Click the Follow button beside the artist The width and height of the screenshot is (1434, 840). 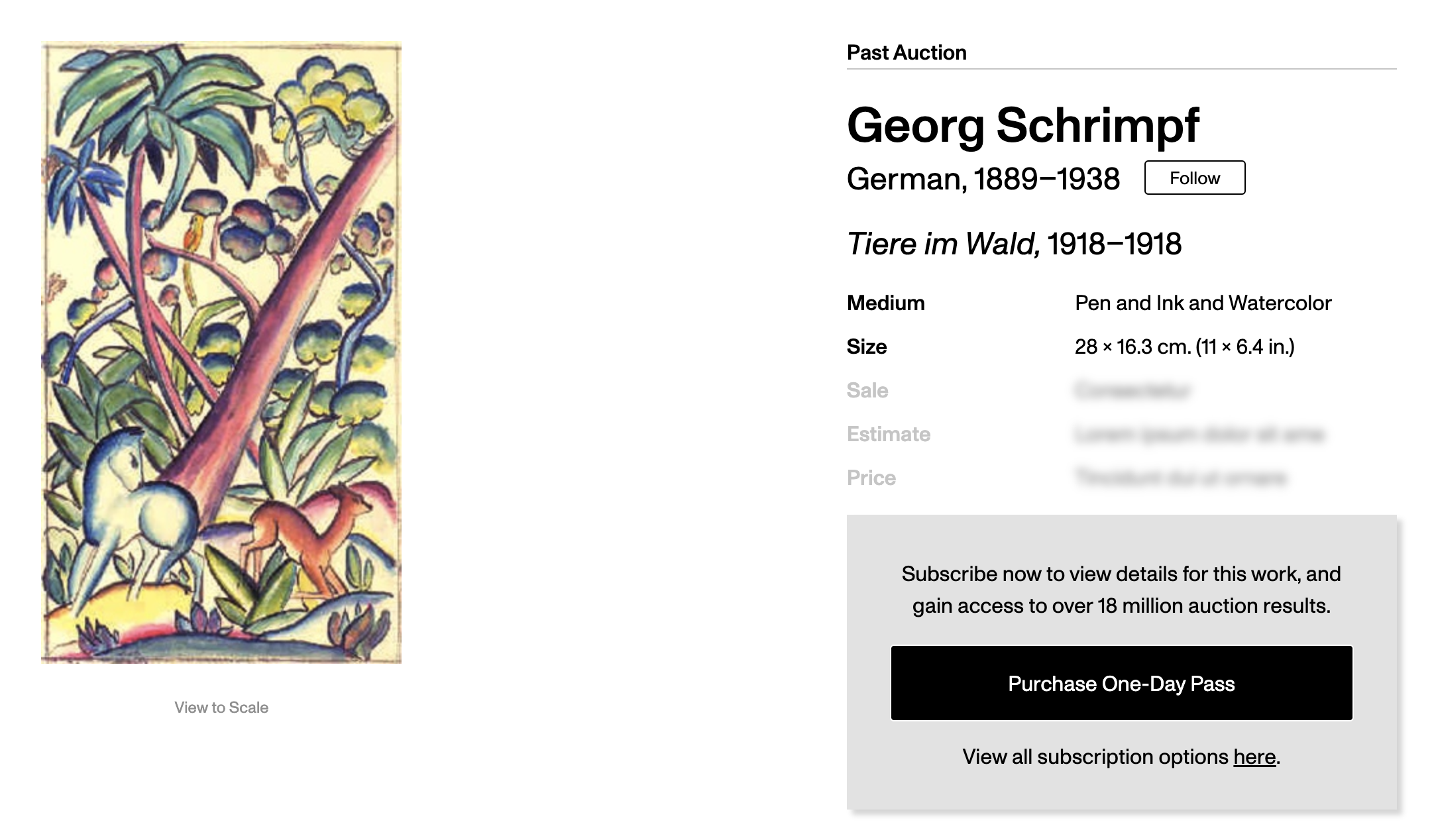pyautogui.click(x=1194, y=178)
